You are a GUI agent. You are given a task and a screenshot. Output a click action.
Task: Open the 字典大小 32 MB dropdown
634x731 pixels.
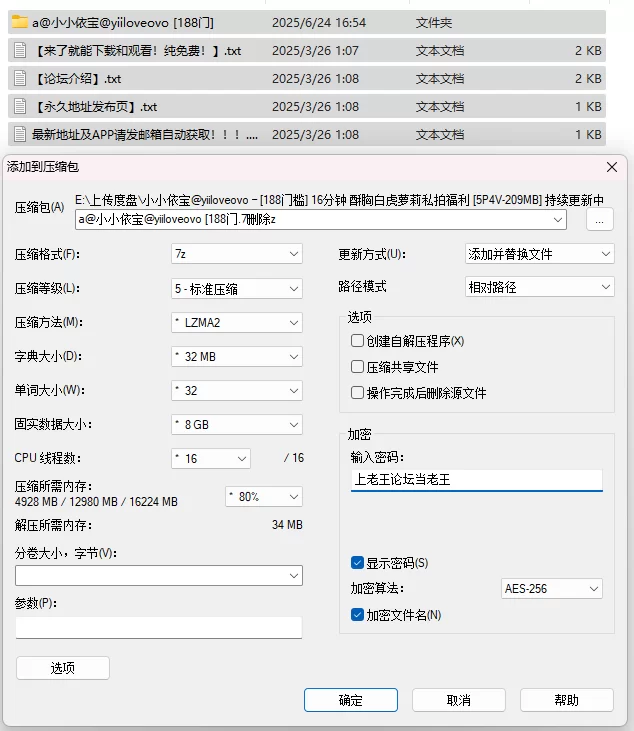237,357
